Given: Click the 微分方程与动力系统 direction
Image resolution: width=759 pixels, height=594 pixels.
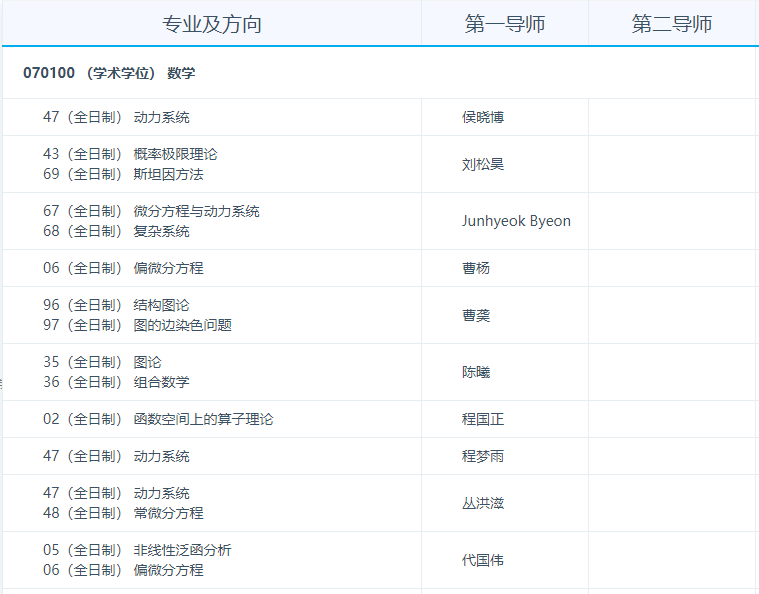Looking at the screenshot, I should [196, 211].
